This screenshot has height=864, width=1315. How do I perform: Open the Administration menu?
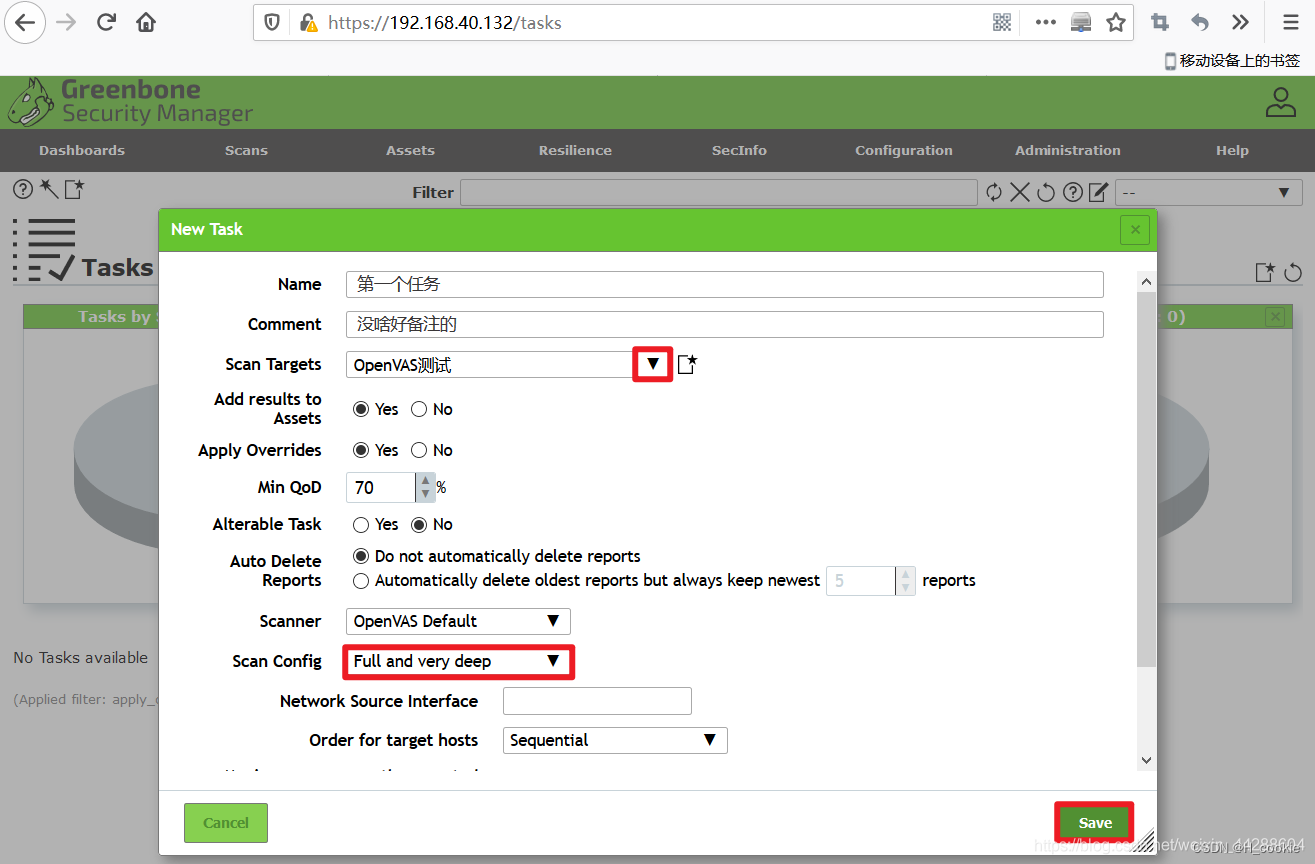point(1068,150)
